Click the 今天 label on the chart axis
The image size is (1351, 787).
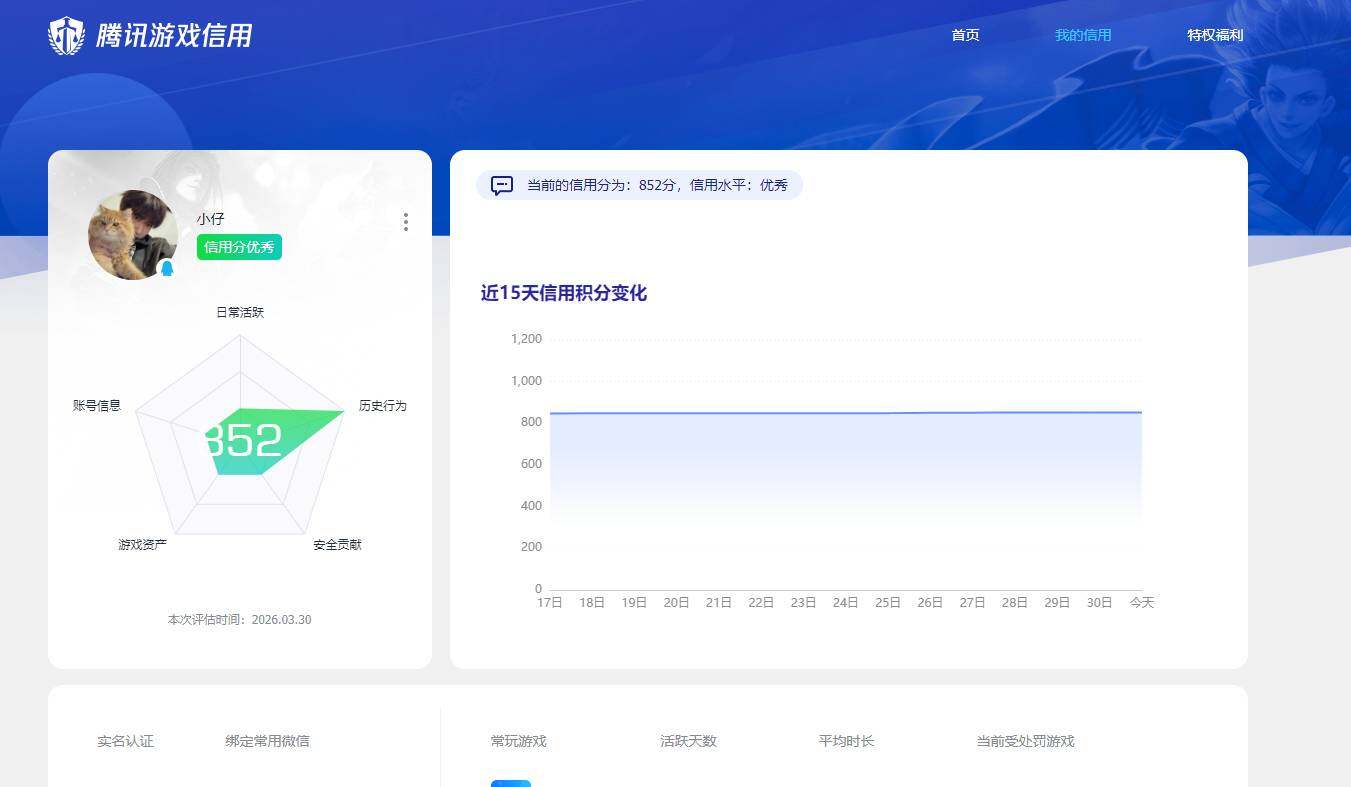point(1142,603)
